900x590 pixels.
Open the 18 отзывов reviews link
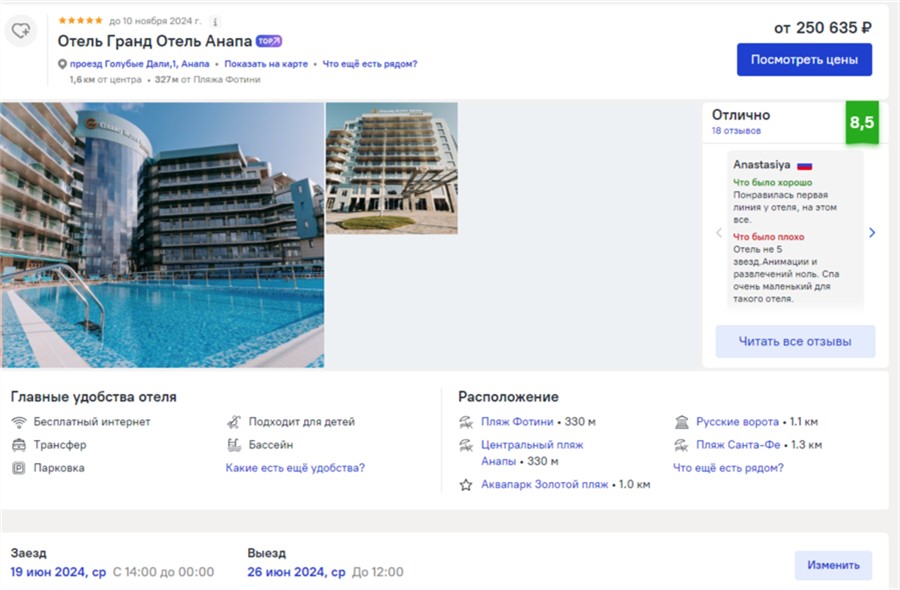[x=736, y=131]
